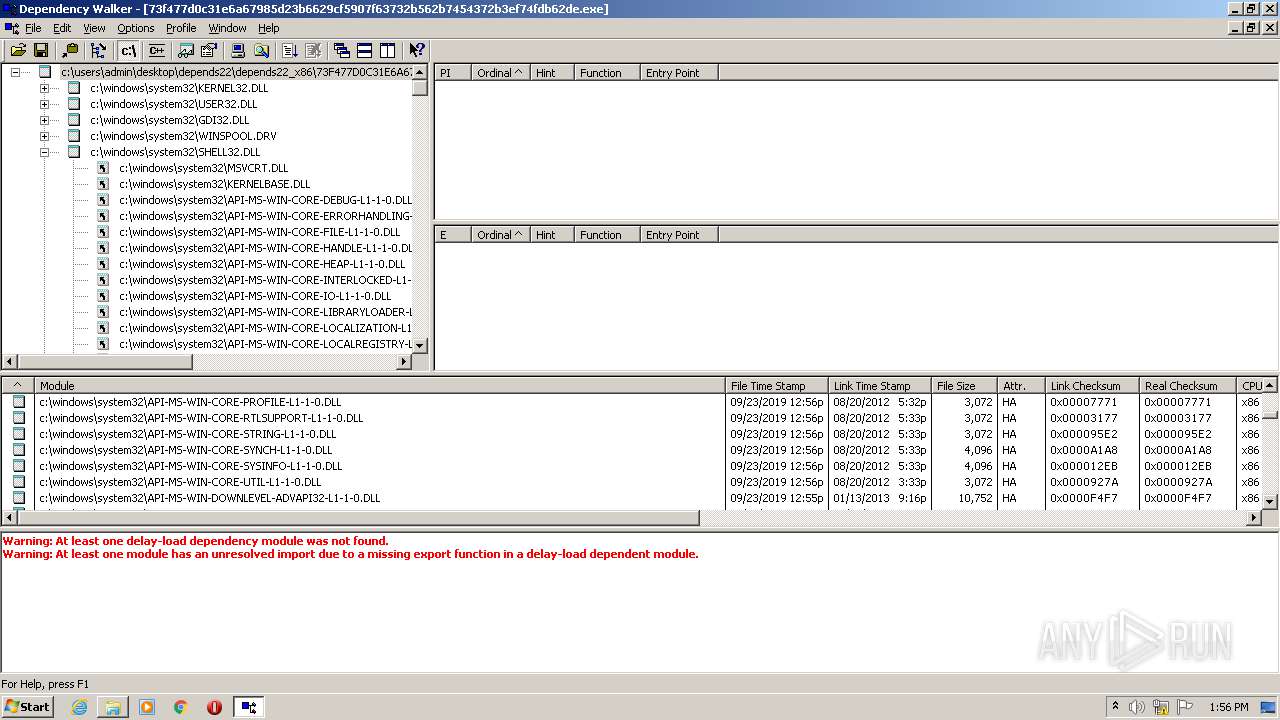Select MSVCRT.DLL in the dependency tree
This screenshot has height=720, width=1280.
[203, 168]
